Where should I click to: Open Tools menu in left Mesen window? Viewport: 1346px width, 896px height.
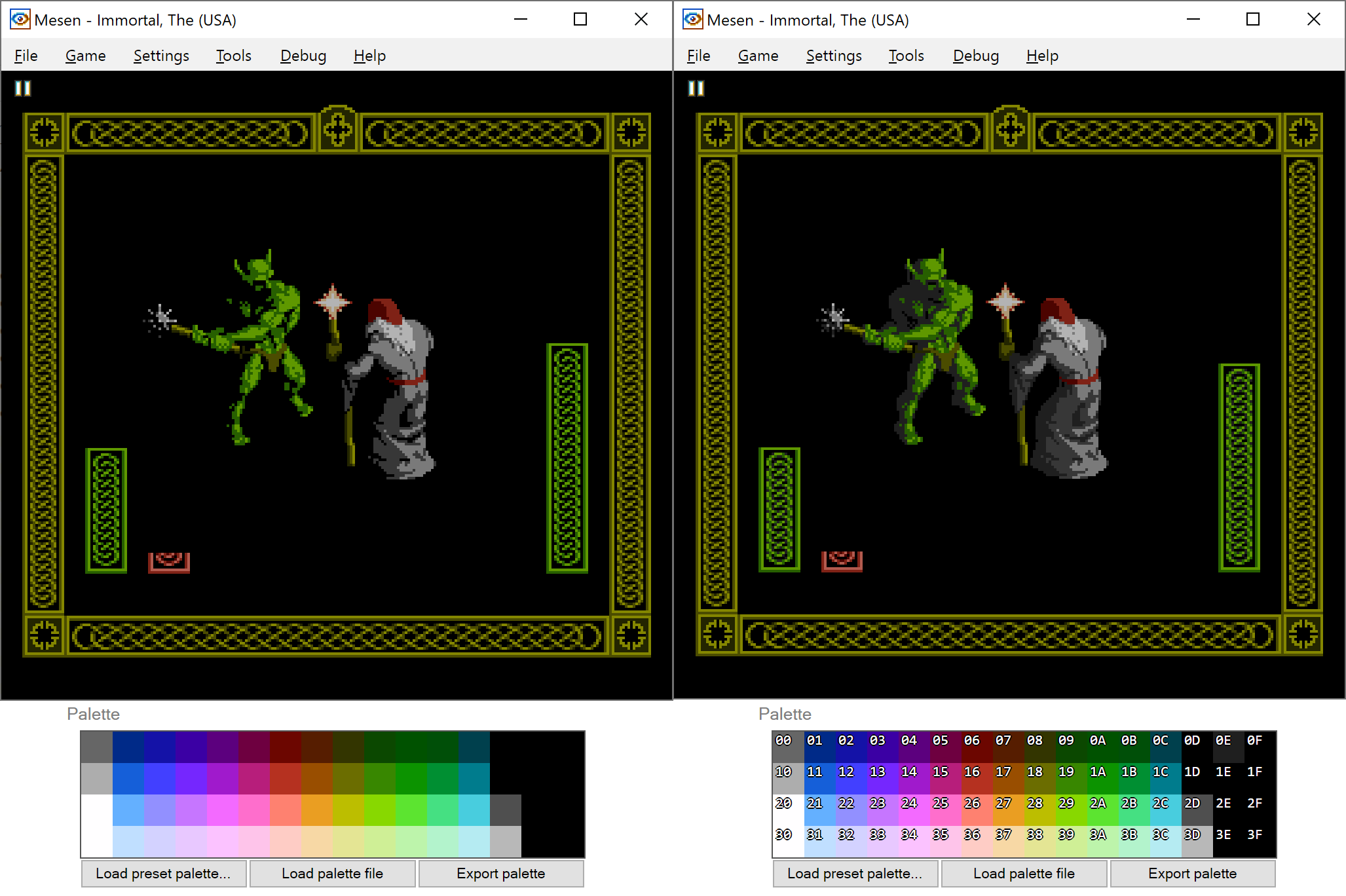click(x=233, y=56)
